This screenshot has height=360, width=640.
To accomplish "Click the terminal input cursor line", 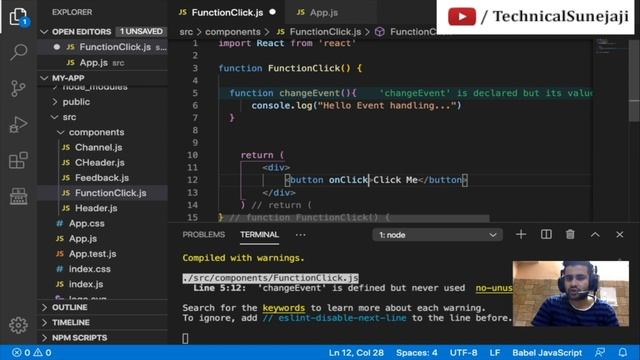I will (x=185, y=338).
